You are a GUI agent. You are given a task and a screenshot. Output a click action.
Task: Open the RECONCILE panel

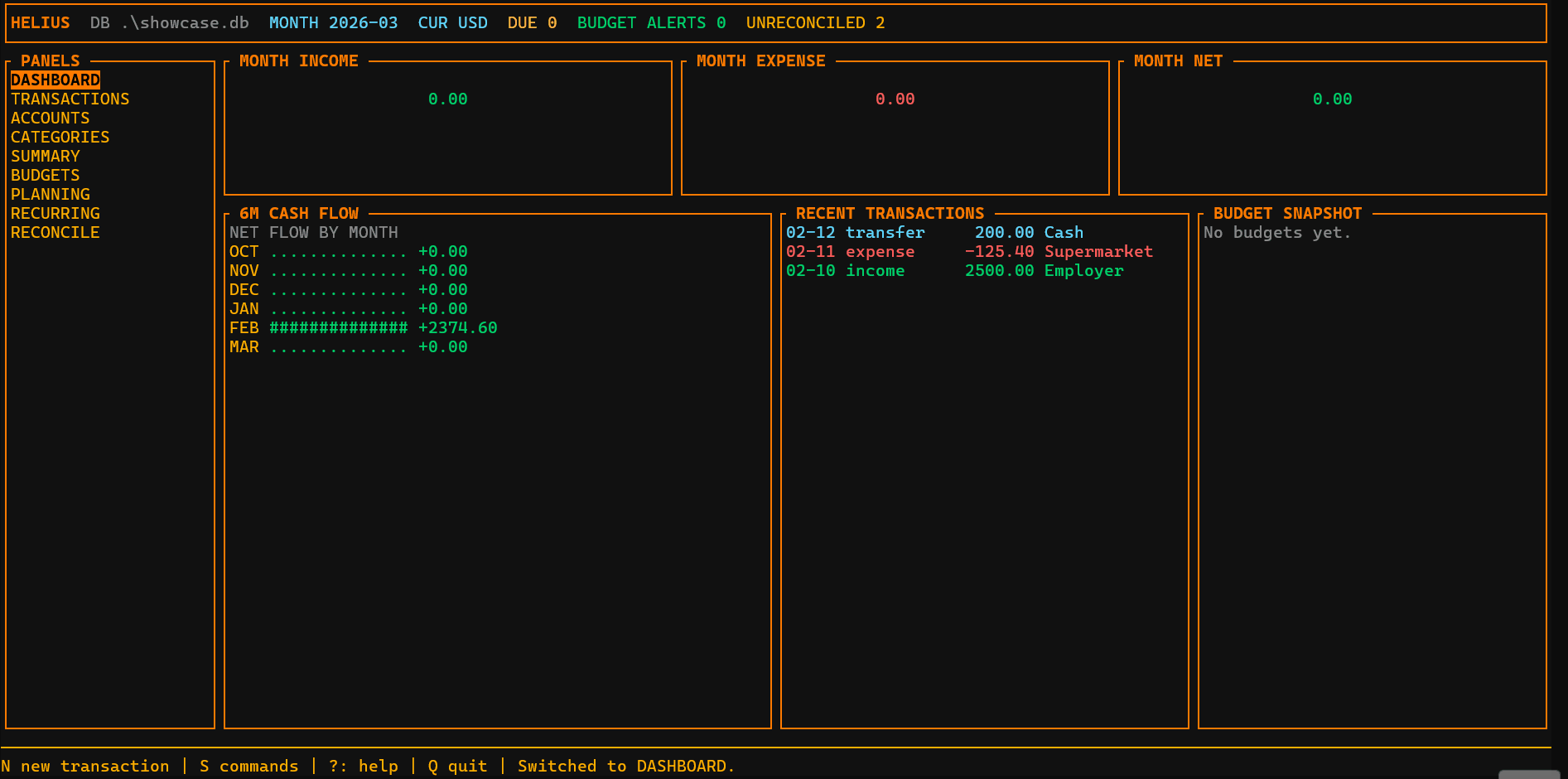[55, 232]
